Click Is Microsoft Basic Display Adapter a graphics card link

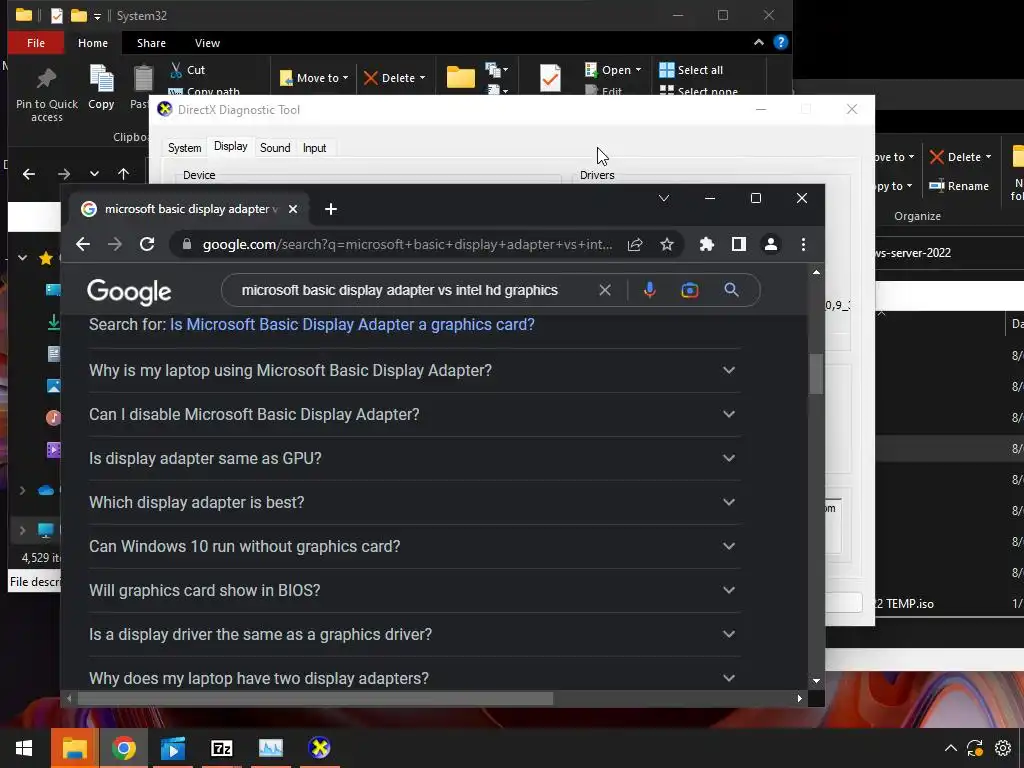point(352,325)
